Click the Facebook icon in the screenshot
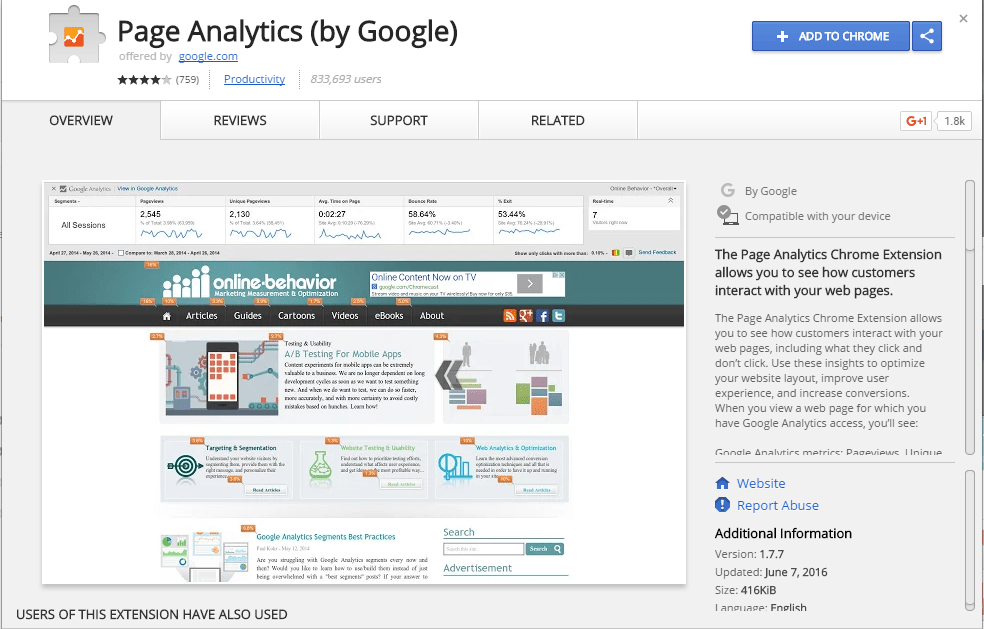 coord(543,316)
